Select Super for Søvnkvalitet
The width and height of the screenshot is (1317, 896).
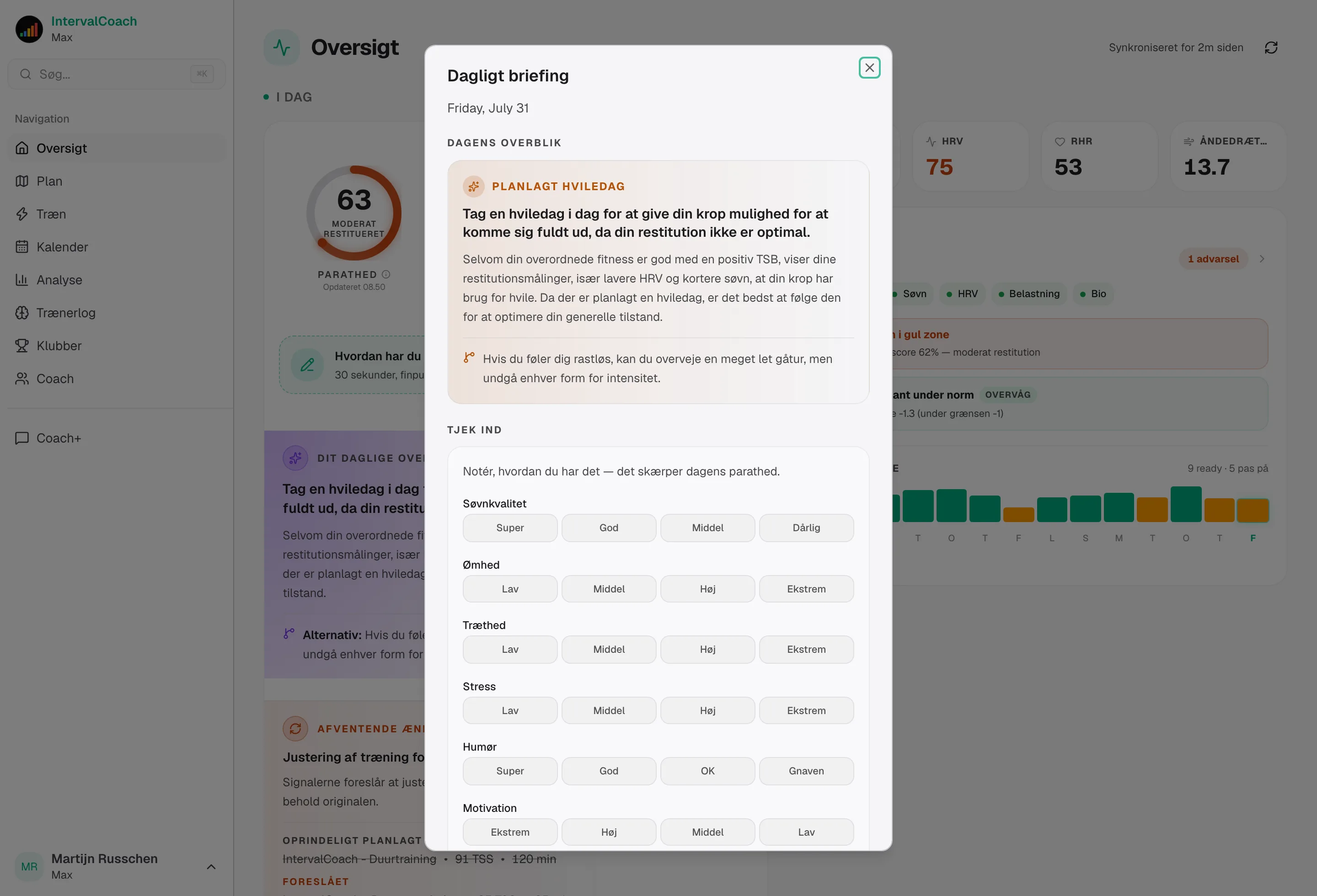pos(510,528)
